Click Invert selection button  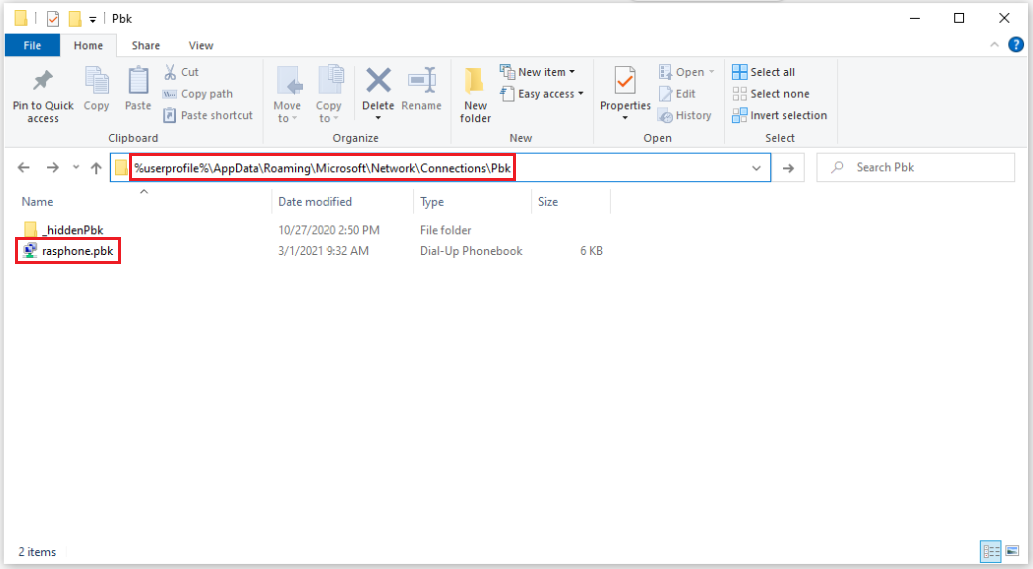click(780, 115)
